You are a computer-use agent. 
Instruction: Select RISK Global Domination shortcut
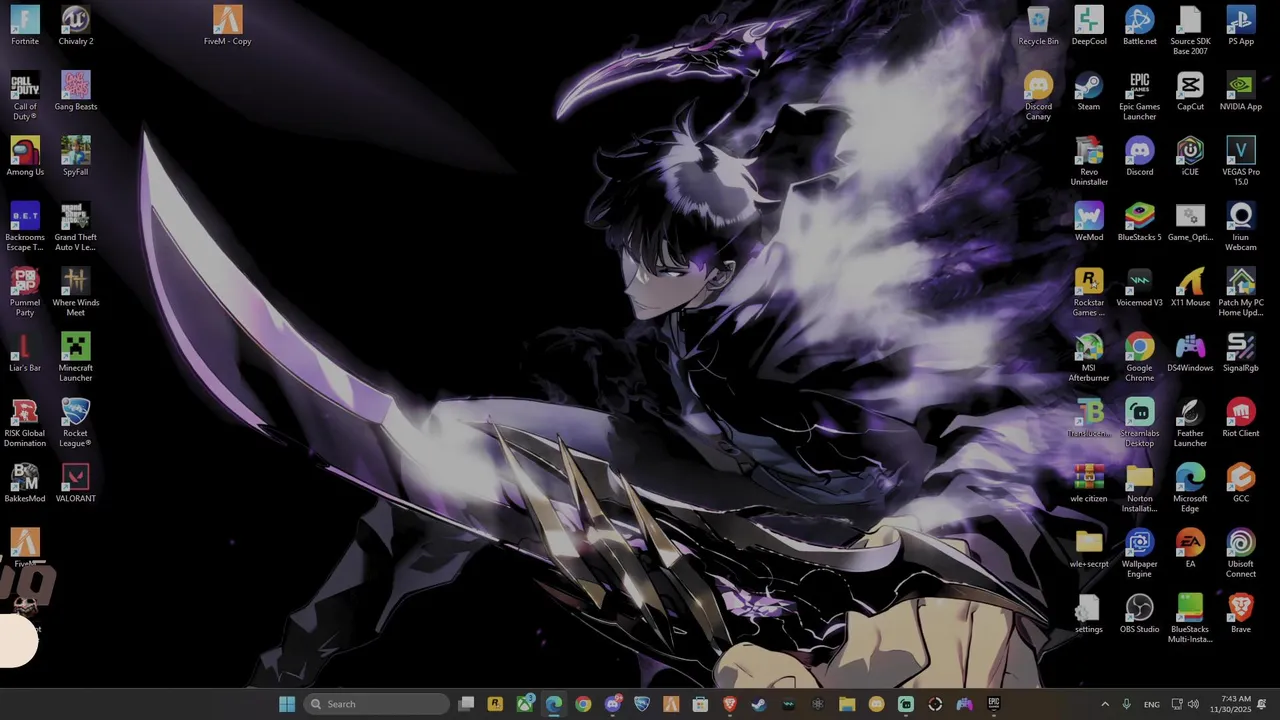tap(25, 423)
